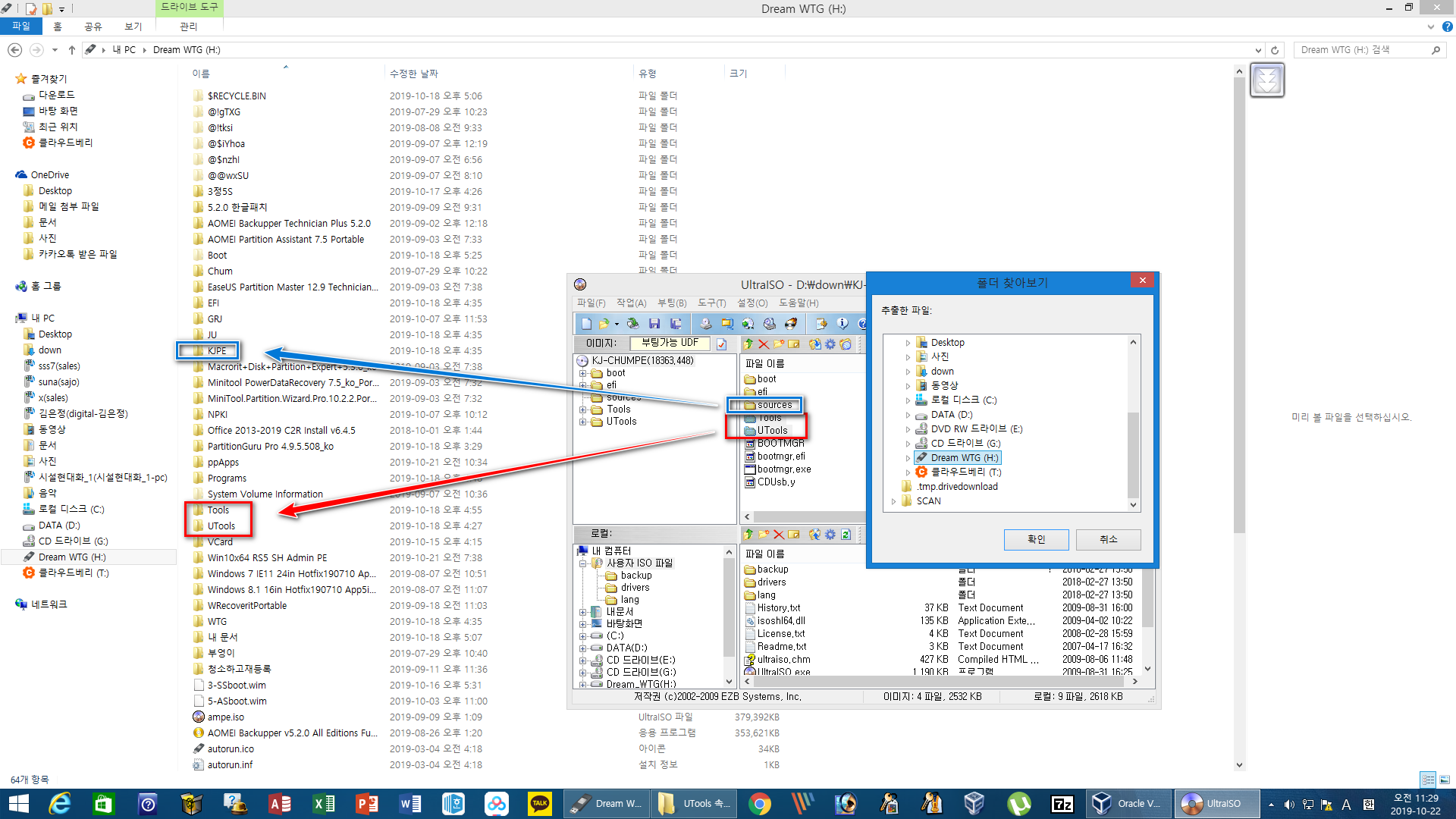Open the Open-icon dropdown arrow in UltraISO toolbar

point(617,324)
